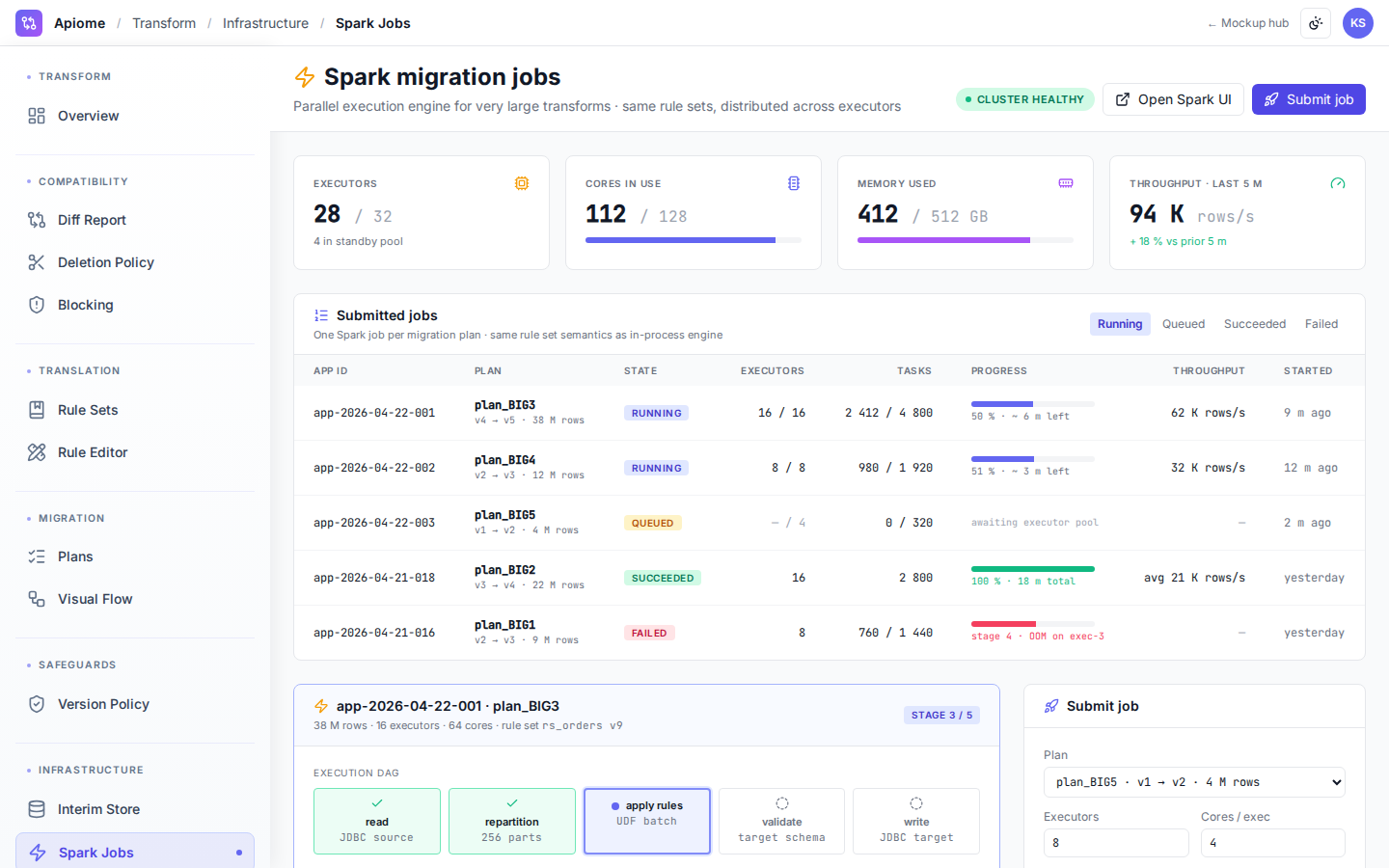Open the KS user avatar
Screen dimensions: 1389x868
[1358, 23]
